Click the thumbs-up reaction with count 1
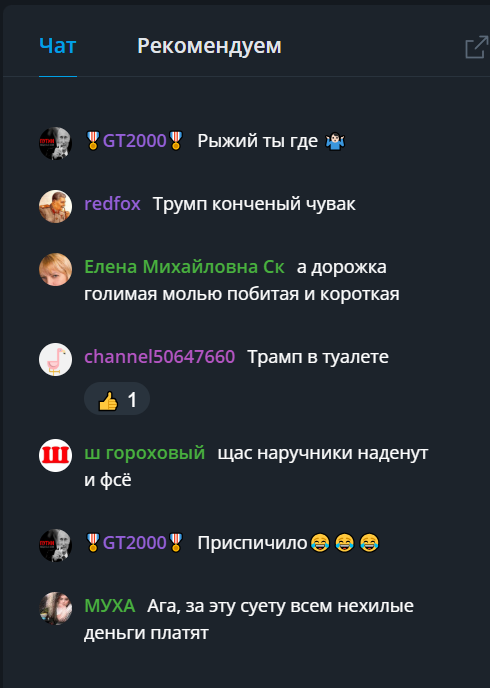 coord(117,400)
